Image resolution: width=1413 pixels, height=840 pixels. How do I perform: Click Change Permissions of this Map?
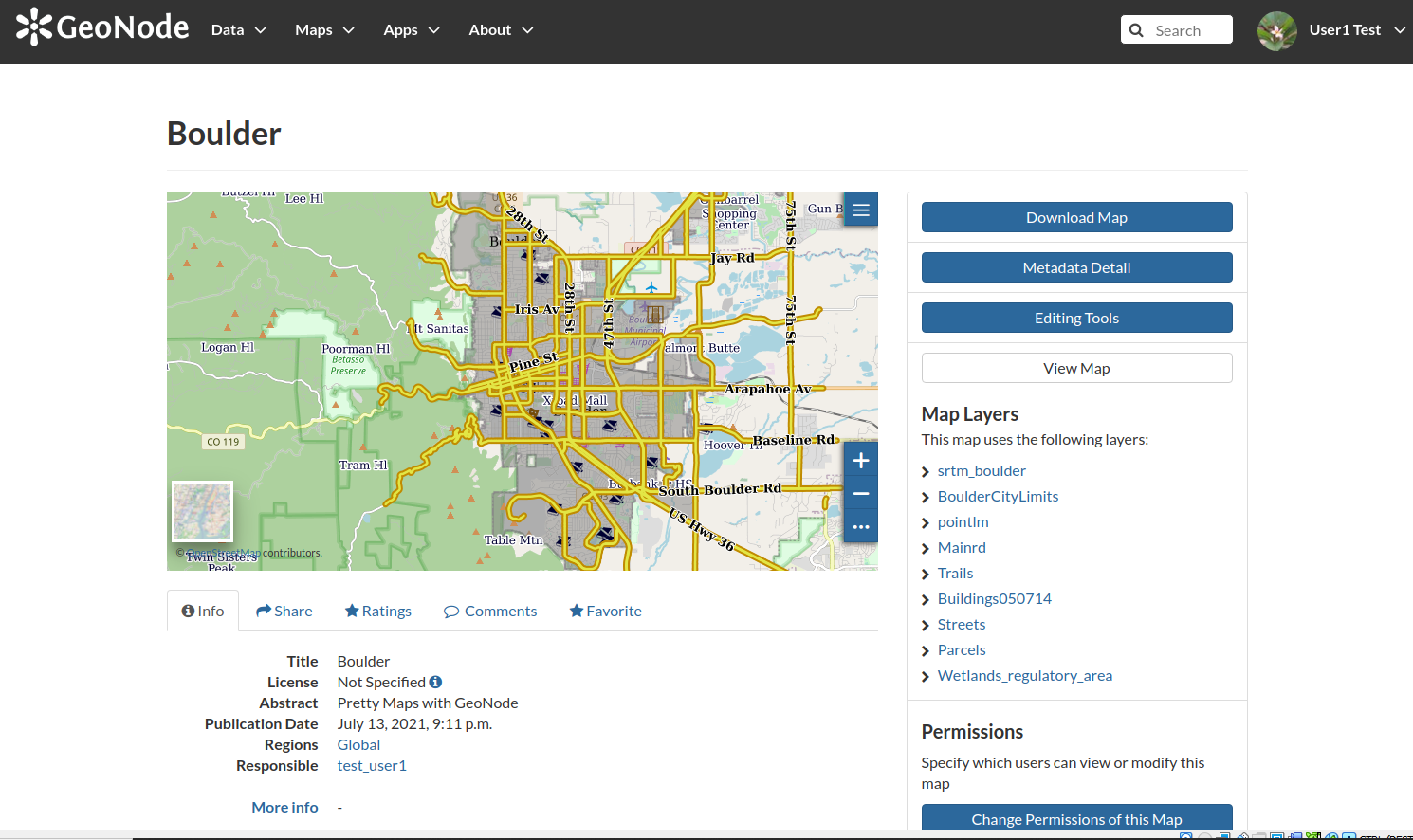click(1077, 818)
